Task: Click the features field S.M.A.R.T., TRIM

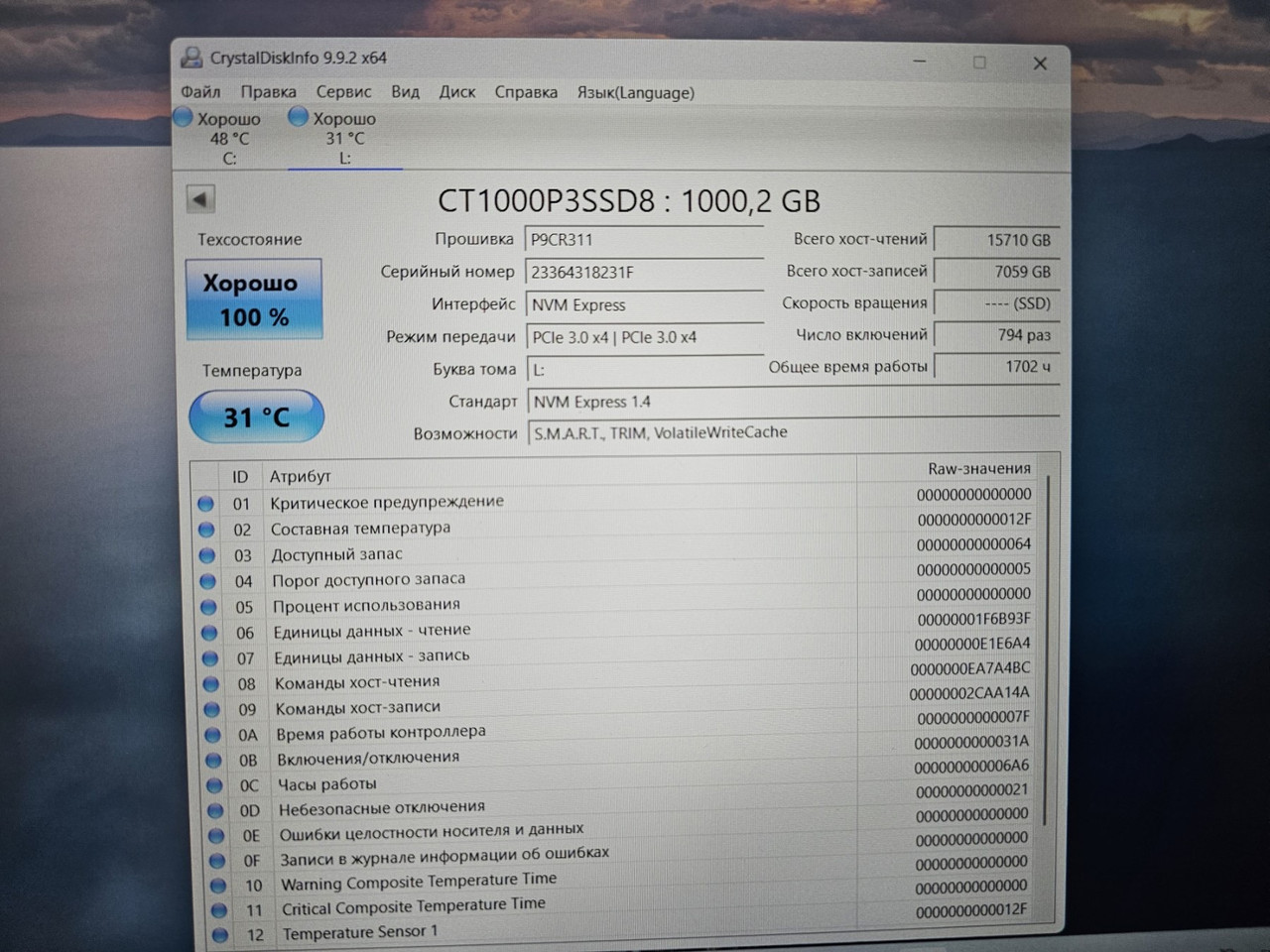Action: 794,432
